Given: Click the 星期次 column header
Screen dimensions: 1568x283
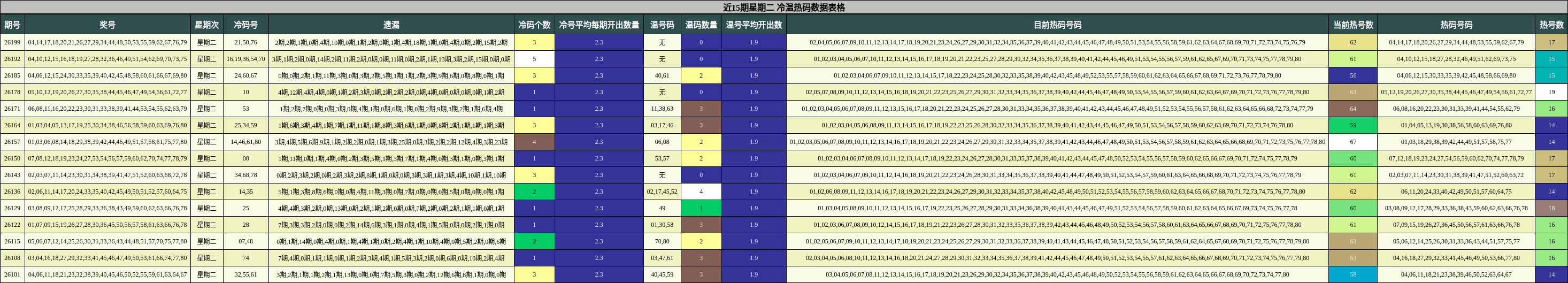Looking at the screenshot, I should click(206, 25).
